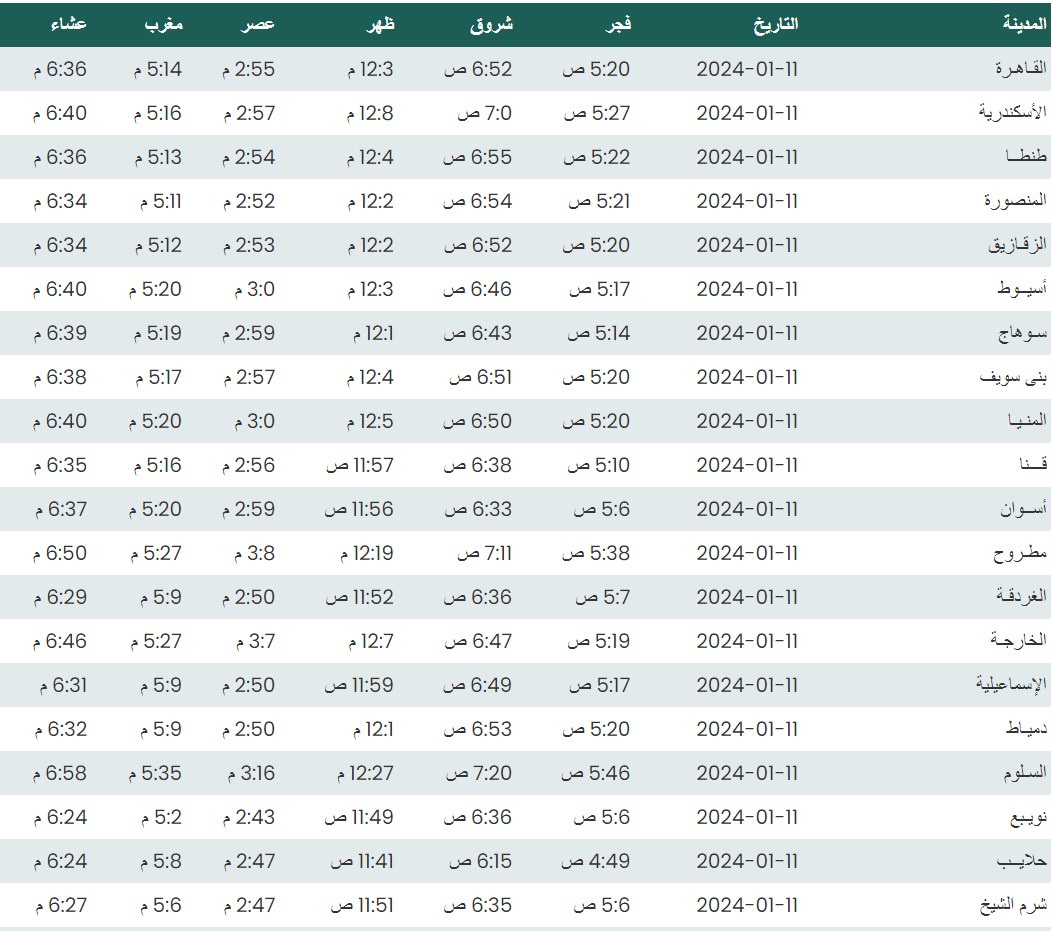This screenshot has height=931, width=1053.
Task: Select the 6:58 م Isha time for السلوم
Action: point(60,773)
